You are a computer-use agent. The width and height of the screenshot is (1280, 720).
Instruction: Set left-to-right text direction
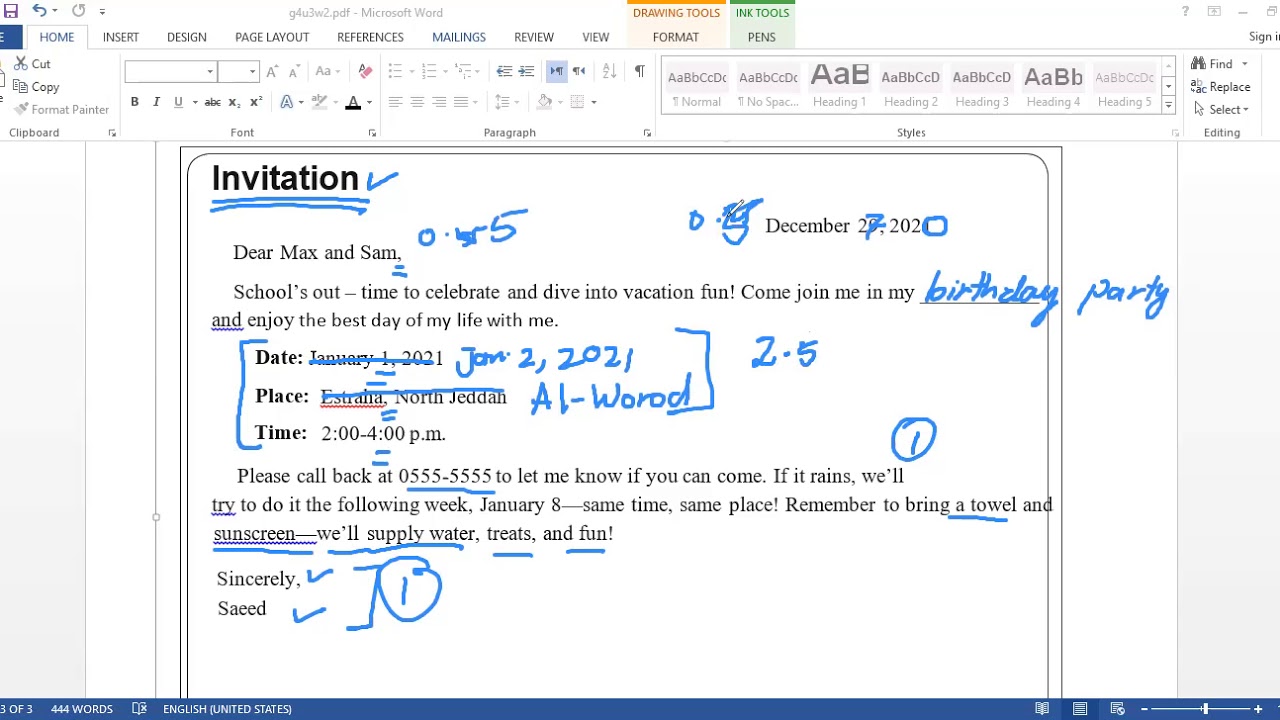[557, 72]
